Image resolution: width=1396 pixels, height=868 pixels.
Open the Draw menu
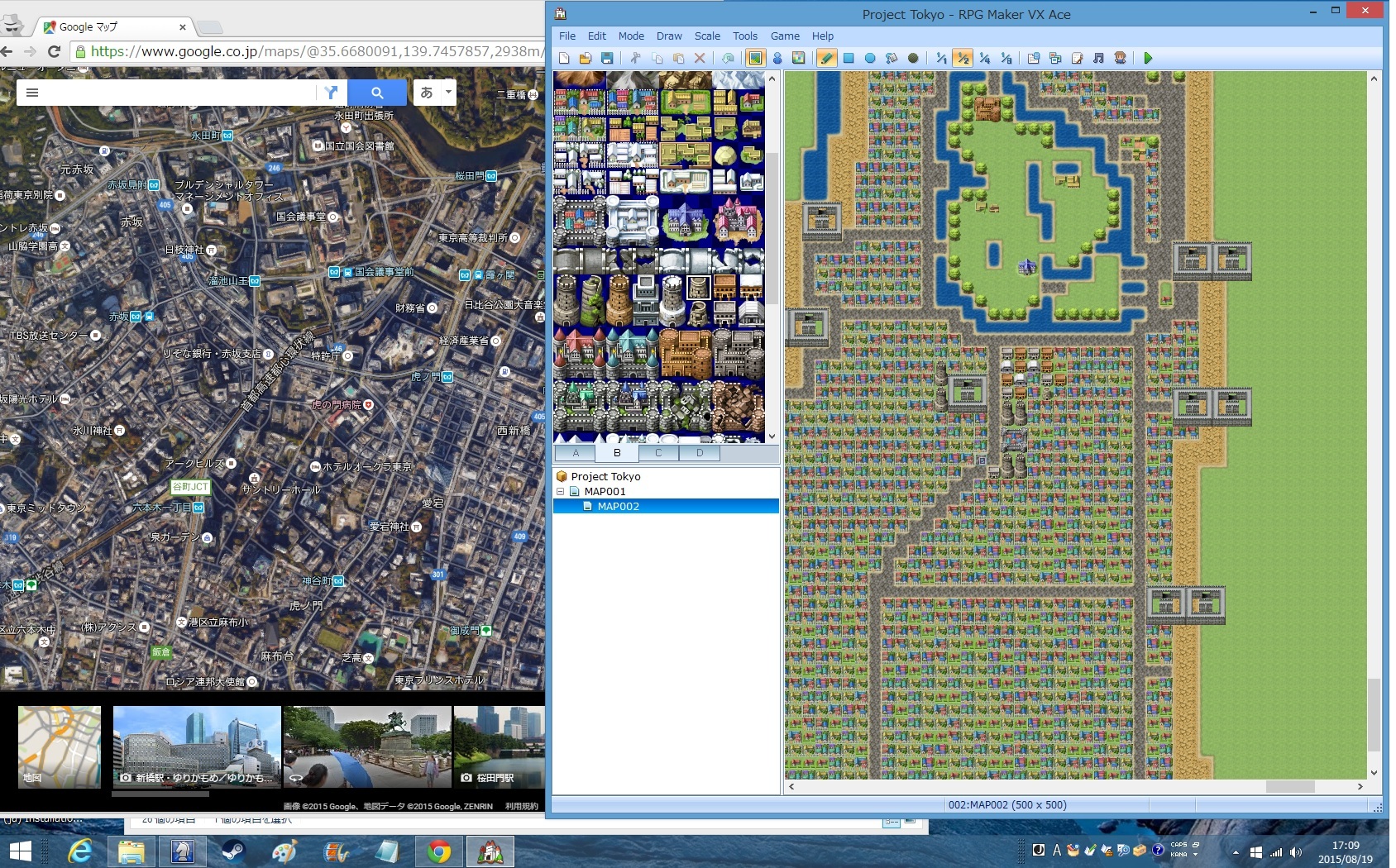[x=669, y=36]
